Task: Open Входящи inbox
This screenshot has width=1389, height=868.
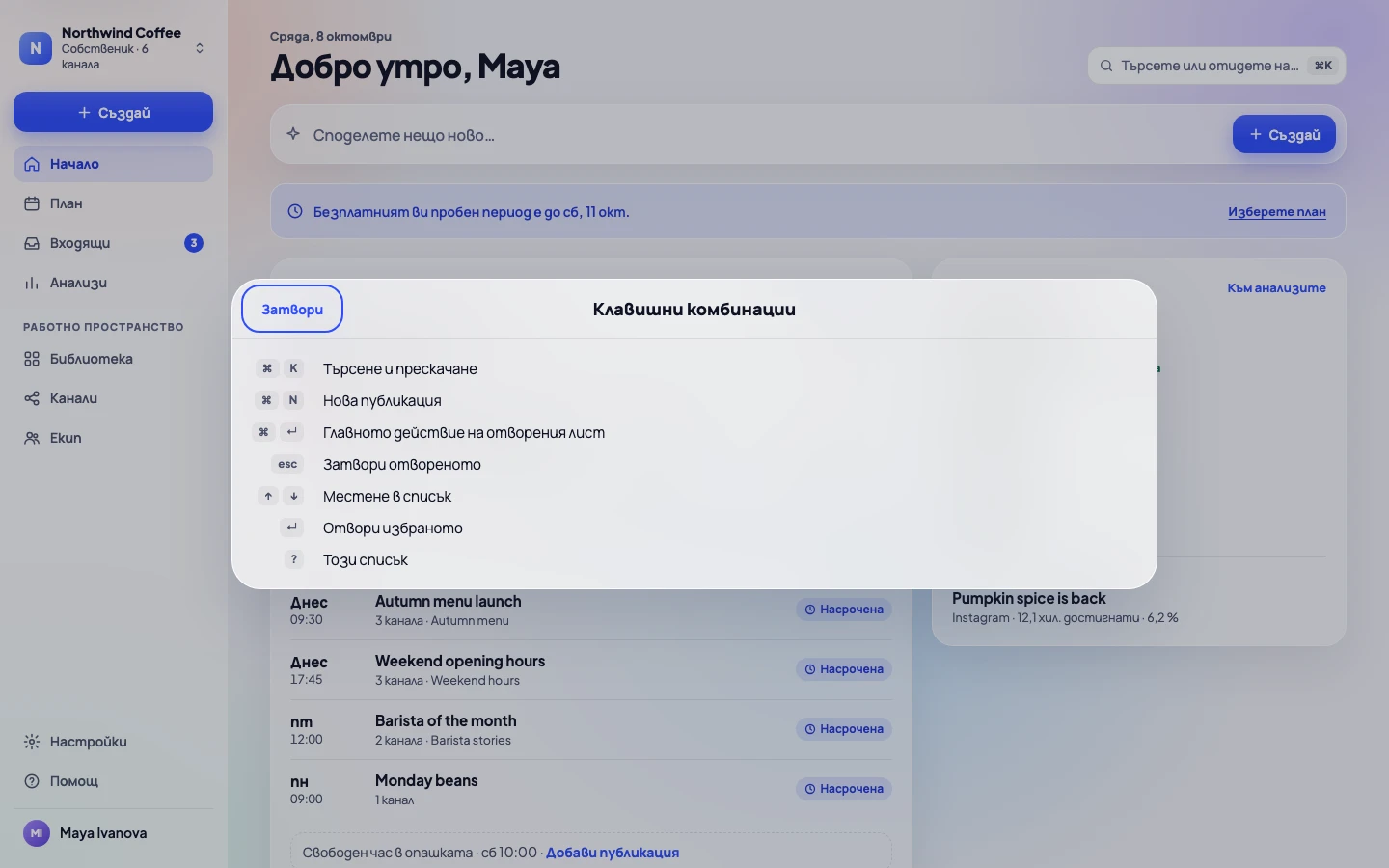Action: click(113, 243)
